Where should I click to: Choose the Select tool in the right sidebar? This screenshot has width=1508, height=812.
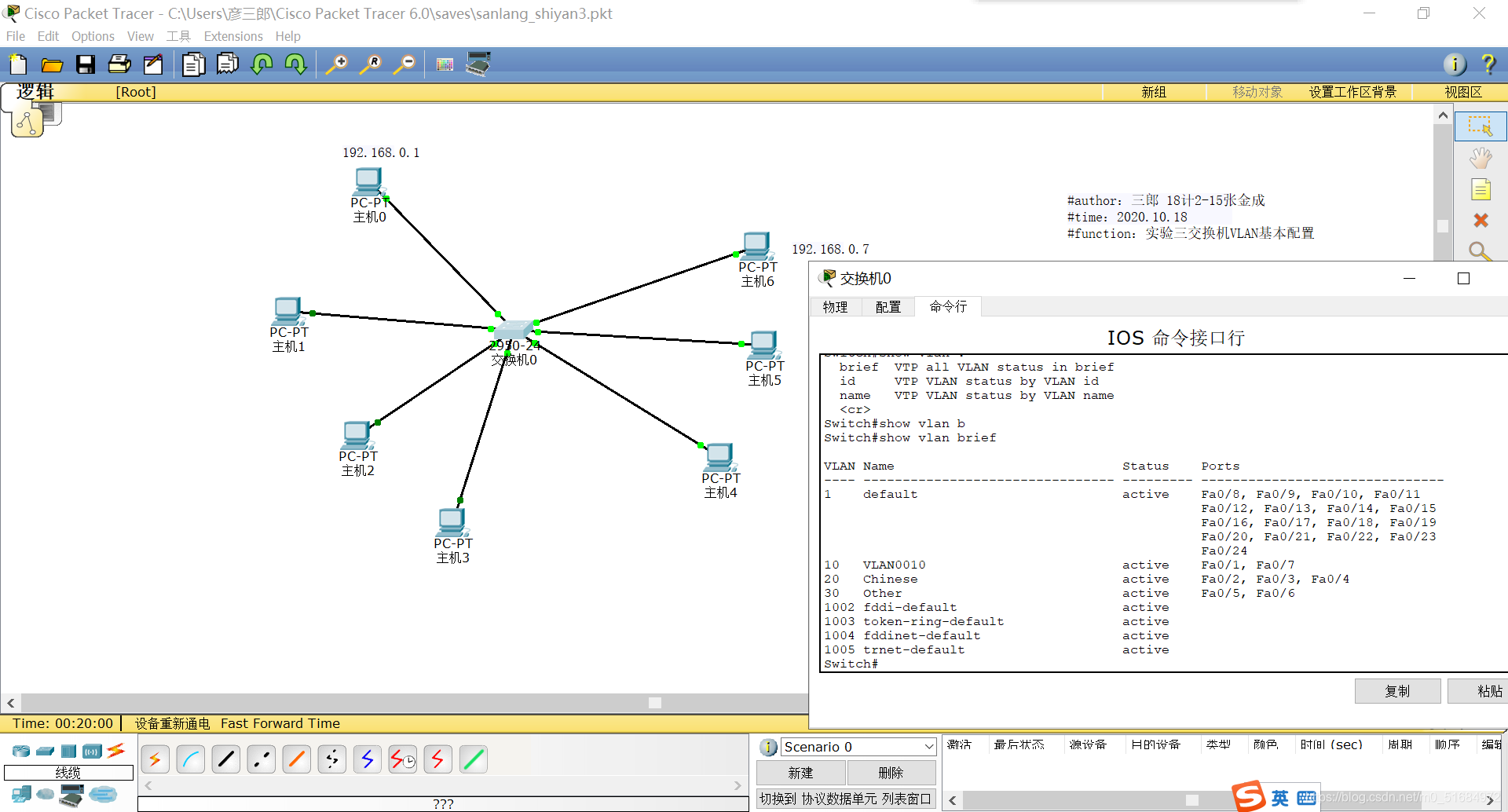click(x=1481, y=126)
